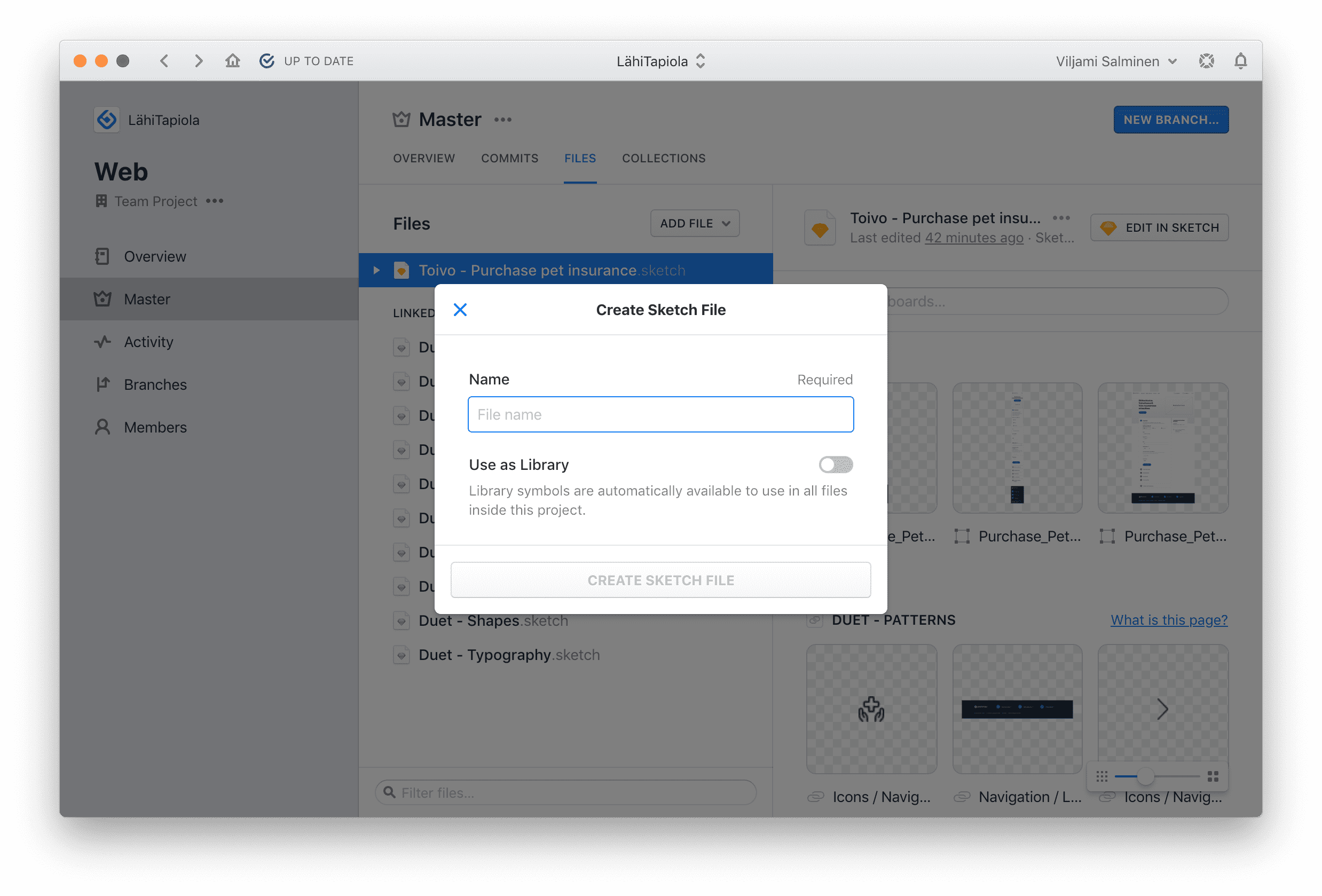The image size is (1322, 896).
Task: Go forward with the right arrow
Action: tap(198, 60)
